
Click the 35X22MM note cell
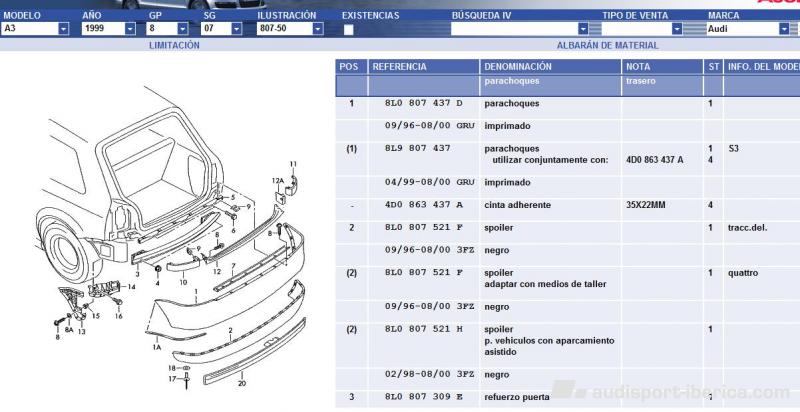click(645, 205)
